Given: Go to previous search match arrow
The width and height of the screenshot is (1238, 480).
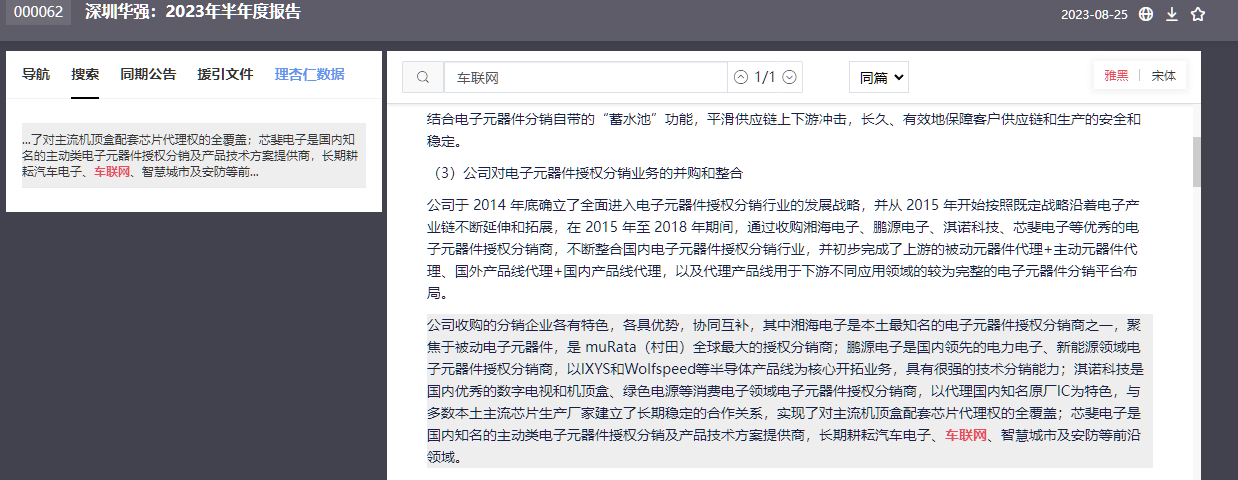Looking at the screenshot, I should (x=741, y=77).
